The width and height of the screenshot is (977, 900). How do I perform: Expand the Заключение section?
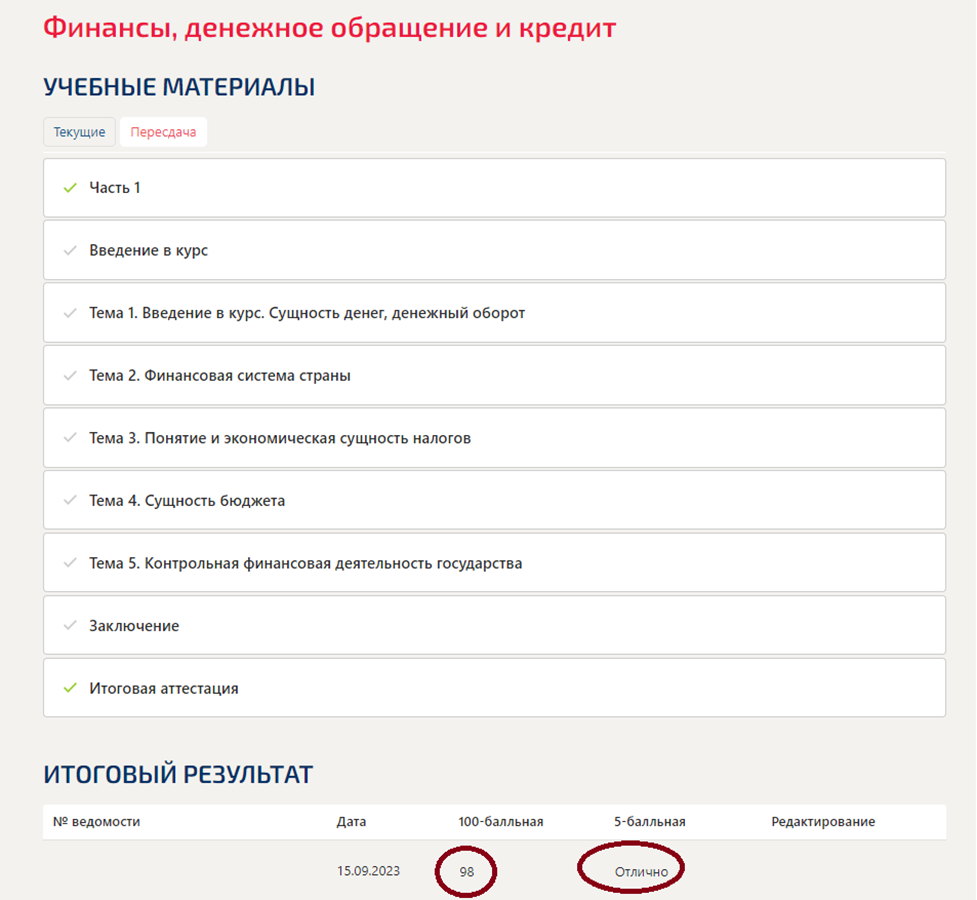494,625
